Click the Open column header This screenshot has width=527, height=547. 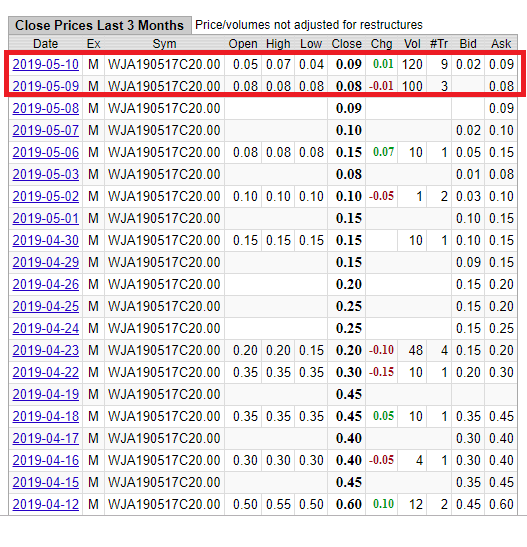(x=243, y=44)
